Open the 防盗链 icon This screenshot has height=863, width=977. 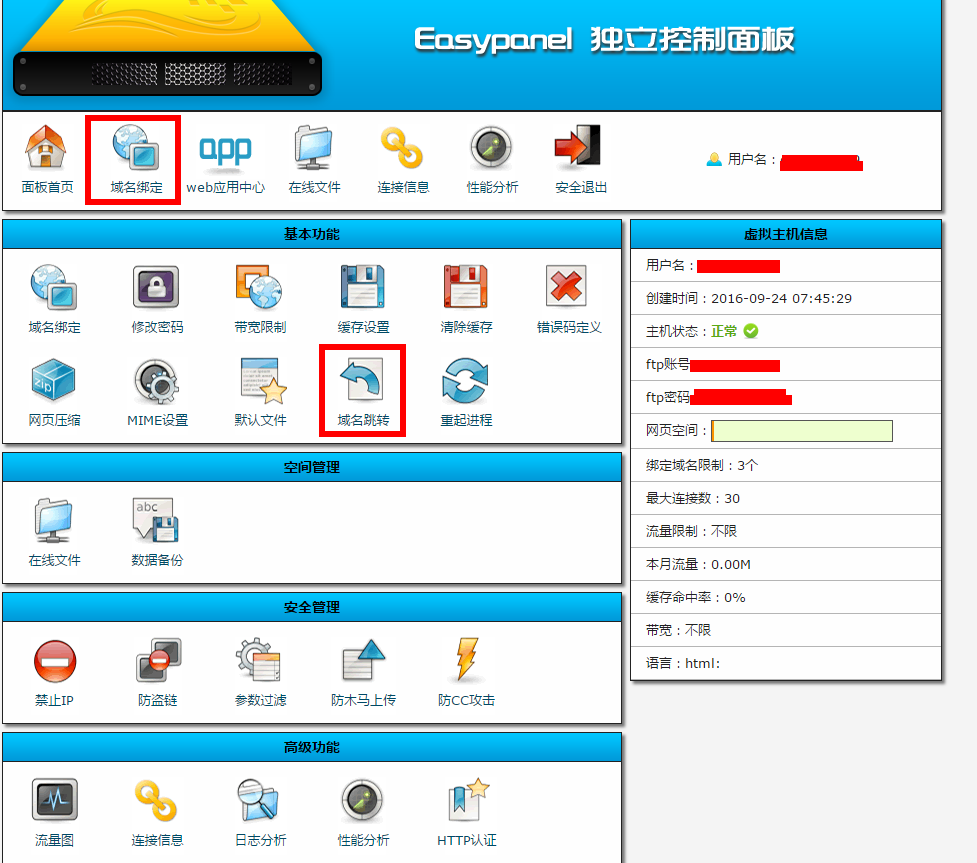pyautogui.click(x=158, y=660)
